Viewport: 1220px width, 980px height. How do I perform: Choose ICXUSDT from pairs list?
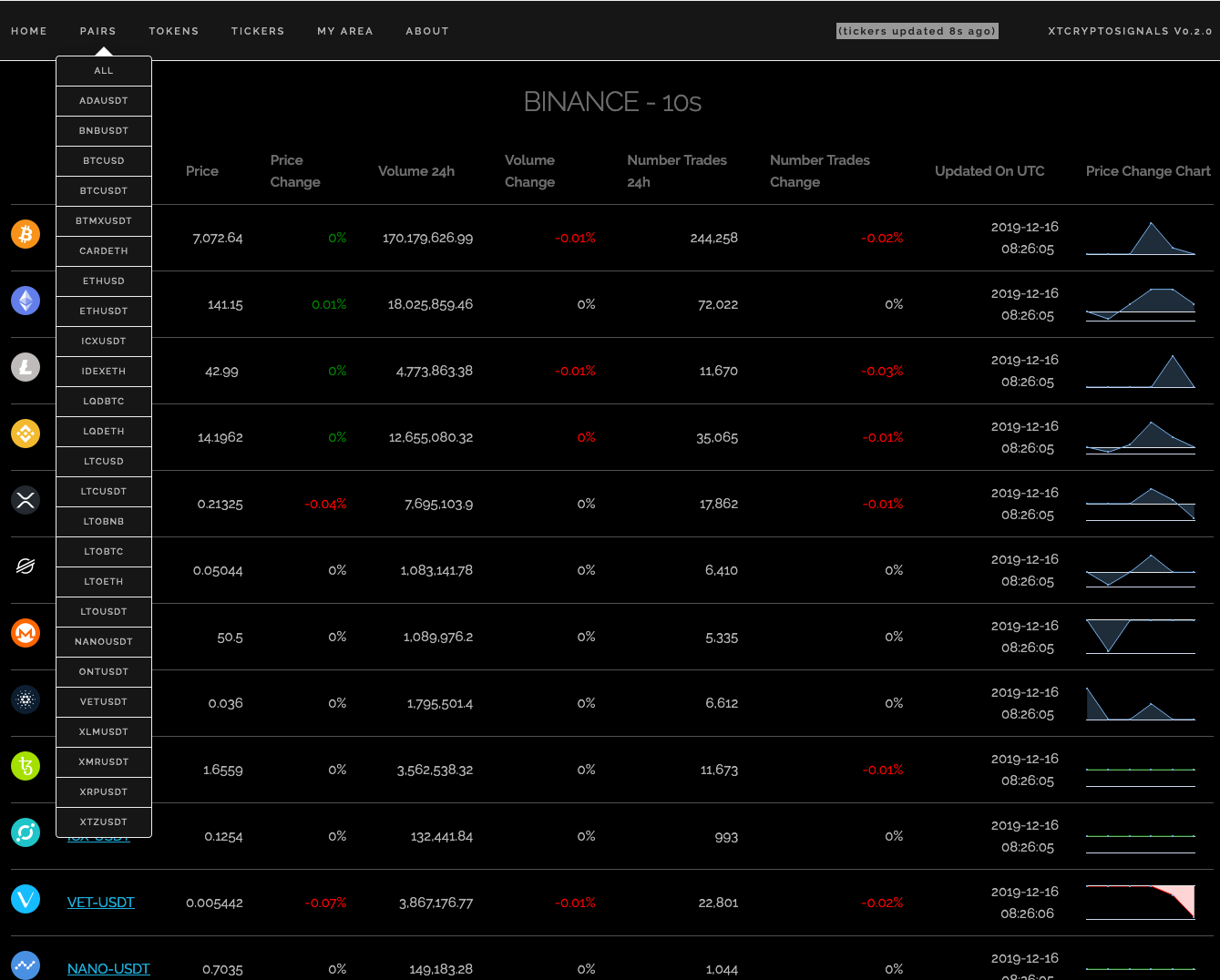(104, 342)
